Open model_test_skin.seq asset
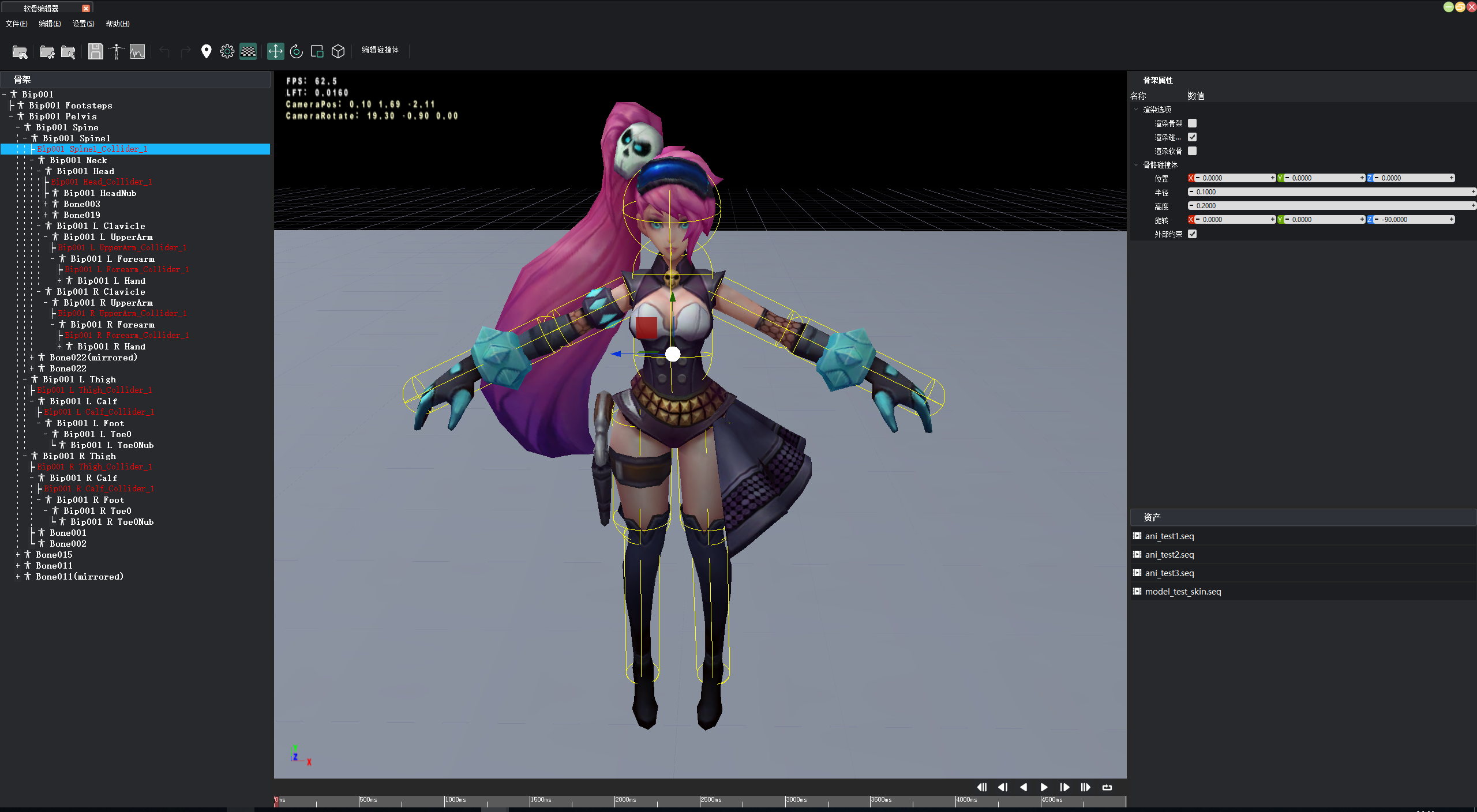Screen dimensions: 1477x812 (1183, 592)
